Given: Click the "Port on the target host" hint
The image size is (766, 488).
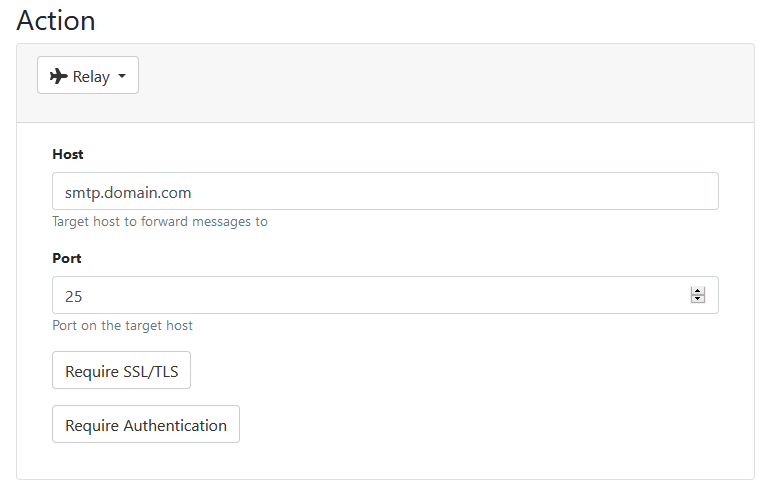Looking at the screenshot, I should coord(122,325).
